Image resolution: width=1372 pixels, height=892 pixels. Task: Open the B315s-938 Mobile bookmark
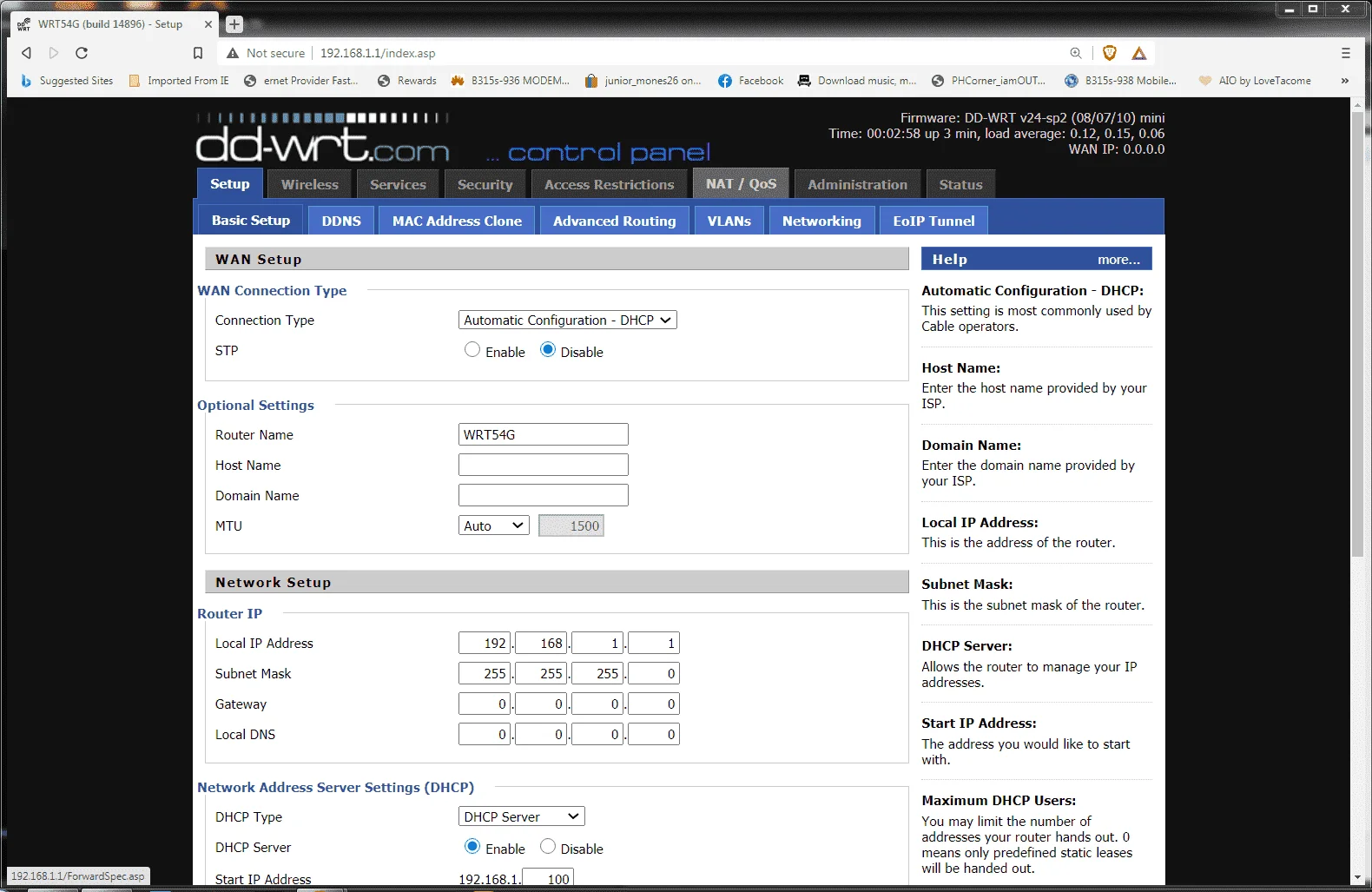pos(1120,81)
